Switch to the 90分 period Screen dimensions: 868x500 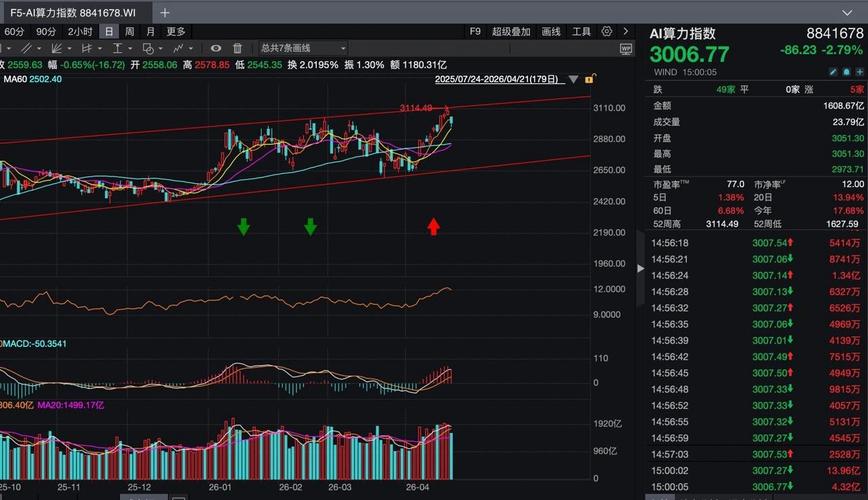coord(46,32)
